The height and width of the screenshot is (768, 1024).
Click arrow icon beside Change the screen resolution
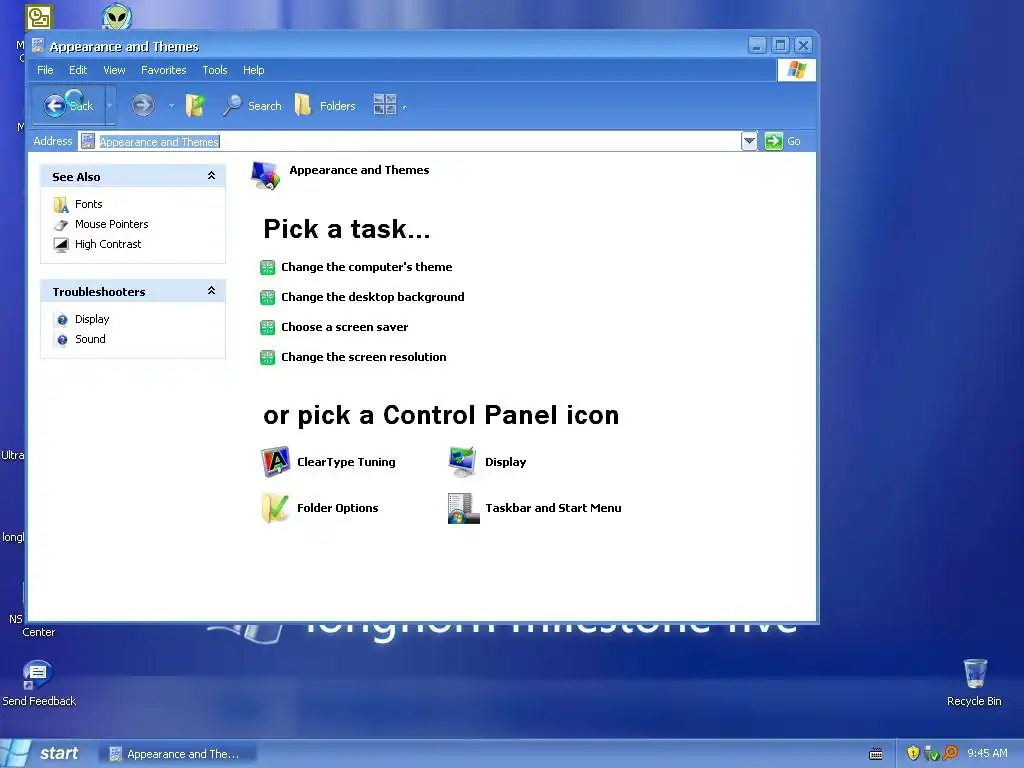point(267,357)
